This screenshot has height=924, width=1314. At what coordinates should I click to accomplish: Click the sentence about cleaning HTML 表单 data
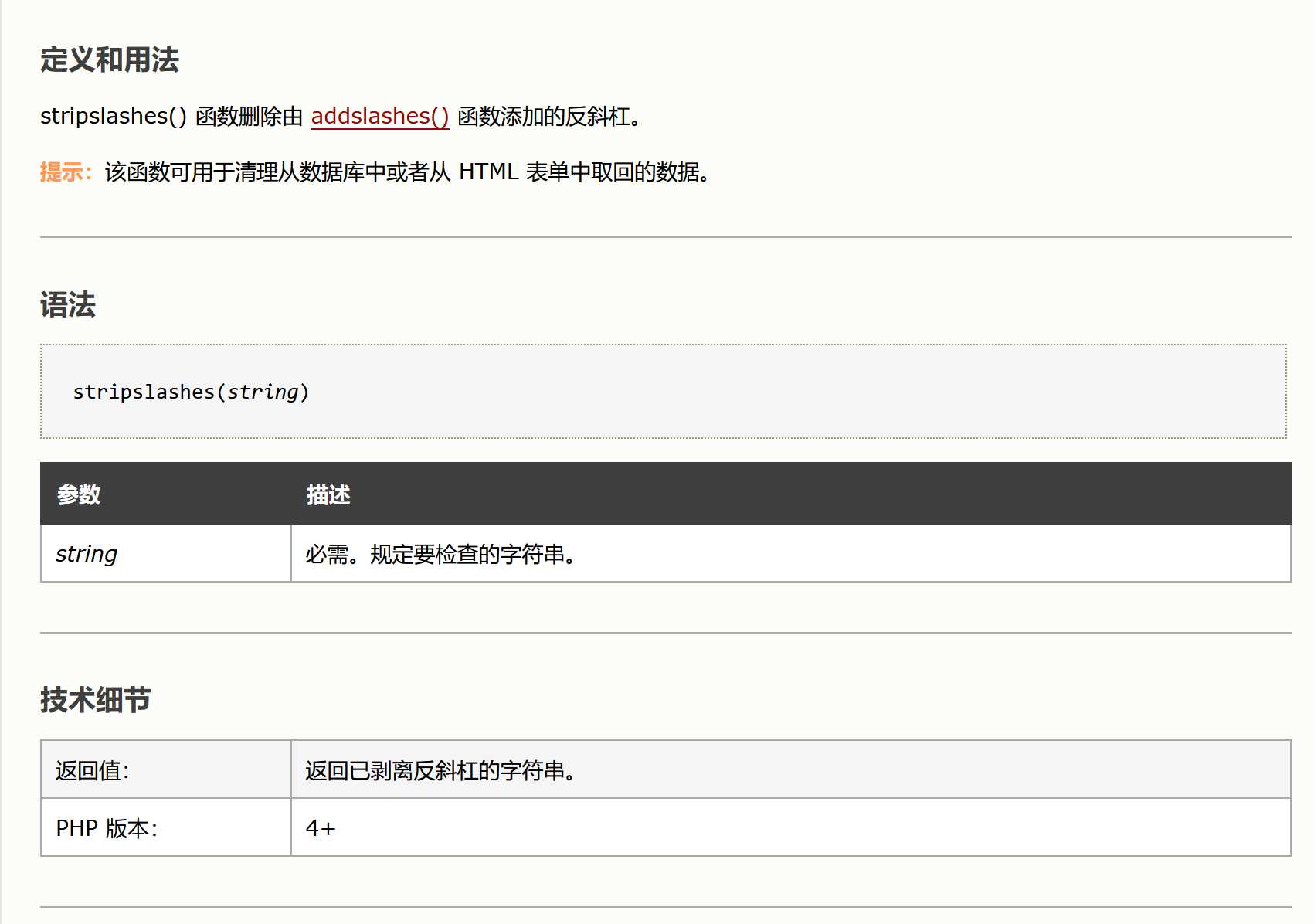point(408,172)
